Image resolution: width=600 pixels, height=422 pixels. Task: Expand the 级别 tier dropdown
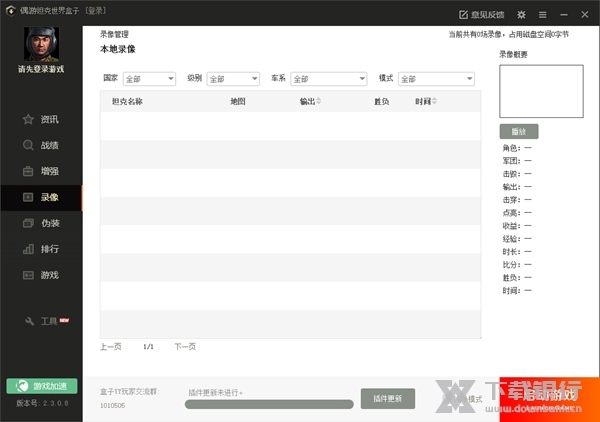coord(233,79)
